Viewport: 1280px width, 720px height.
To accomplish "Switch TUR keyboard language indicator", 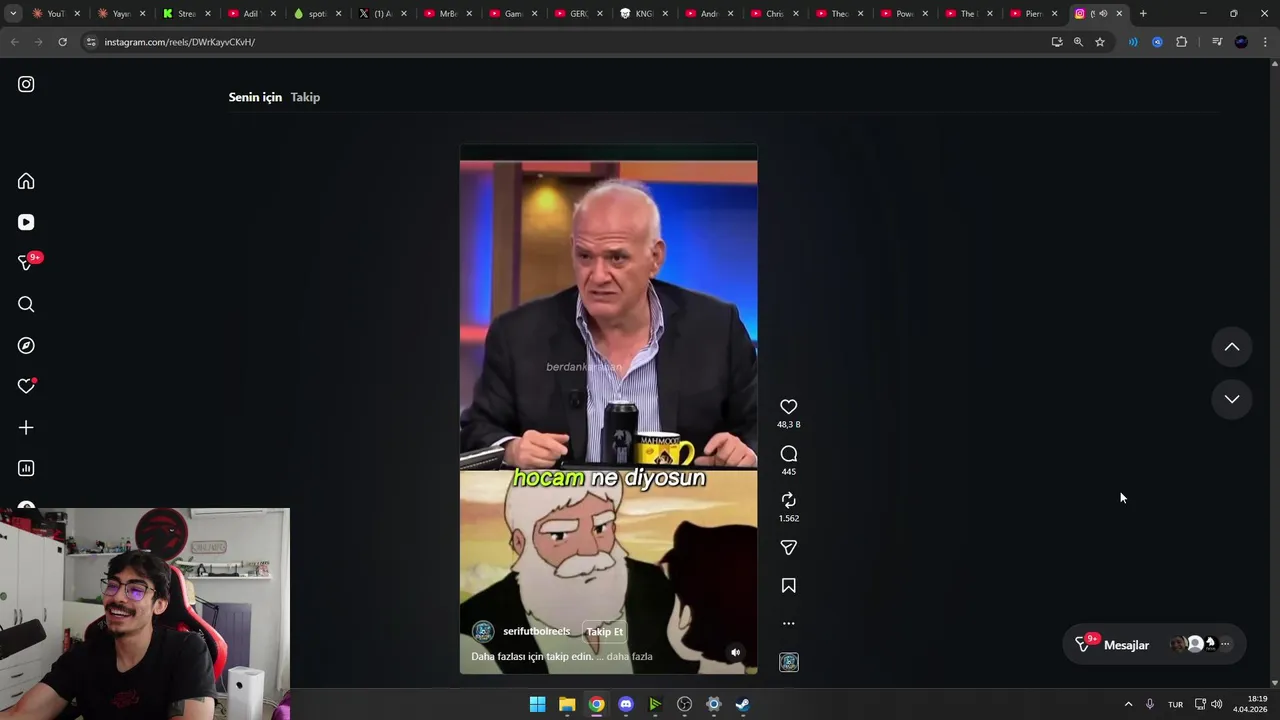I will [x=1175, y=704].
